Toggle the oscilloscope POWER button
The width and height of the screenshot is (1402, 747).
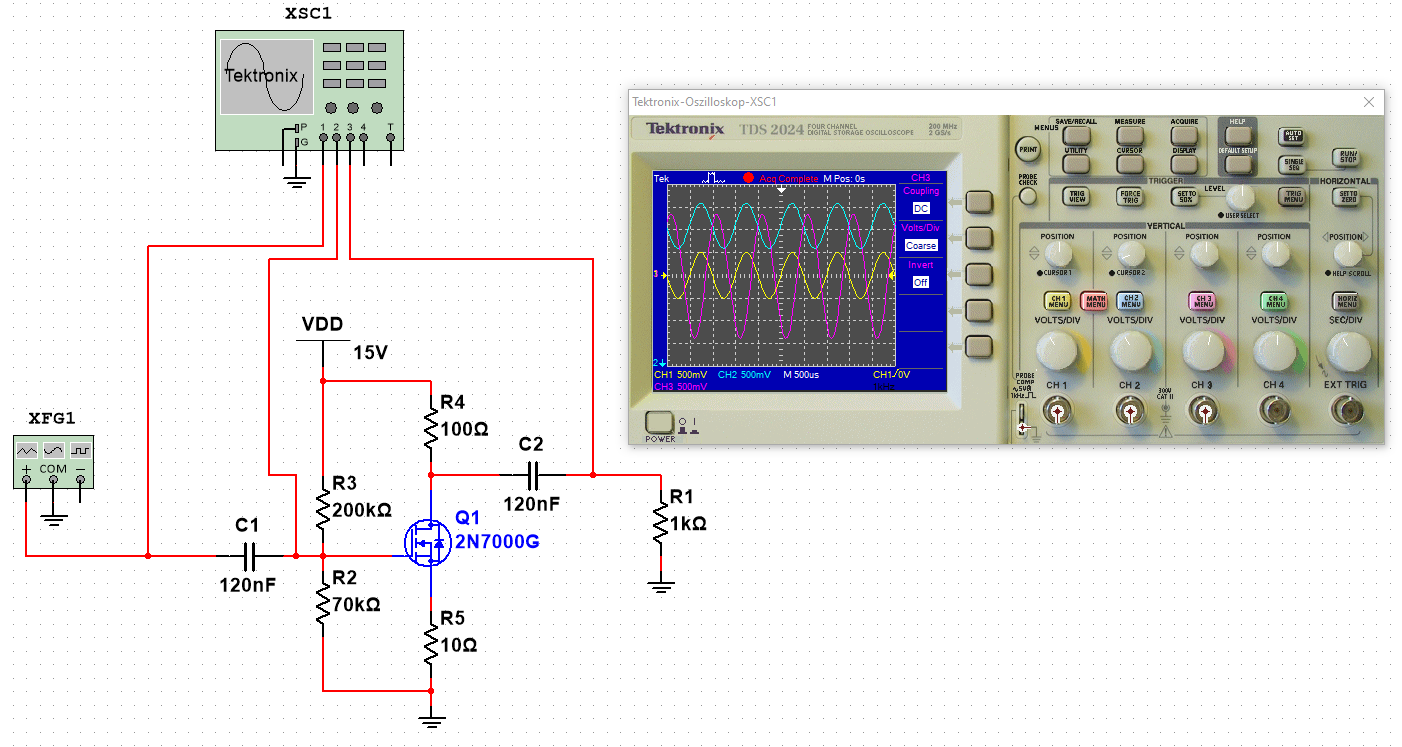pos(659,424)
